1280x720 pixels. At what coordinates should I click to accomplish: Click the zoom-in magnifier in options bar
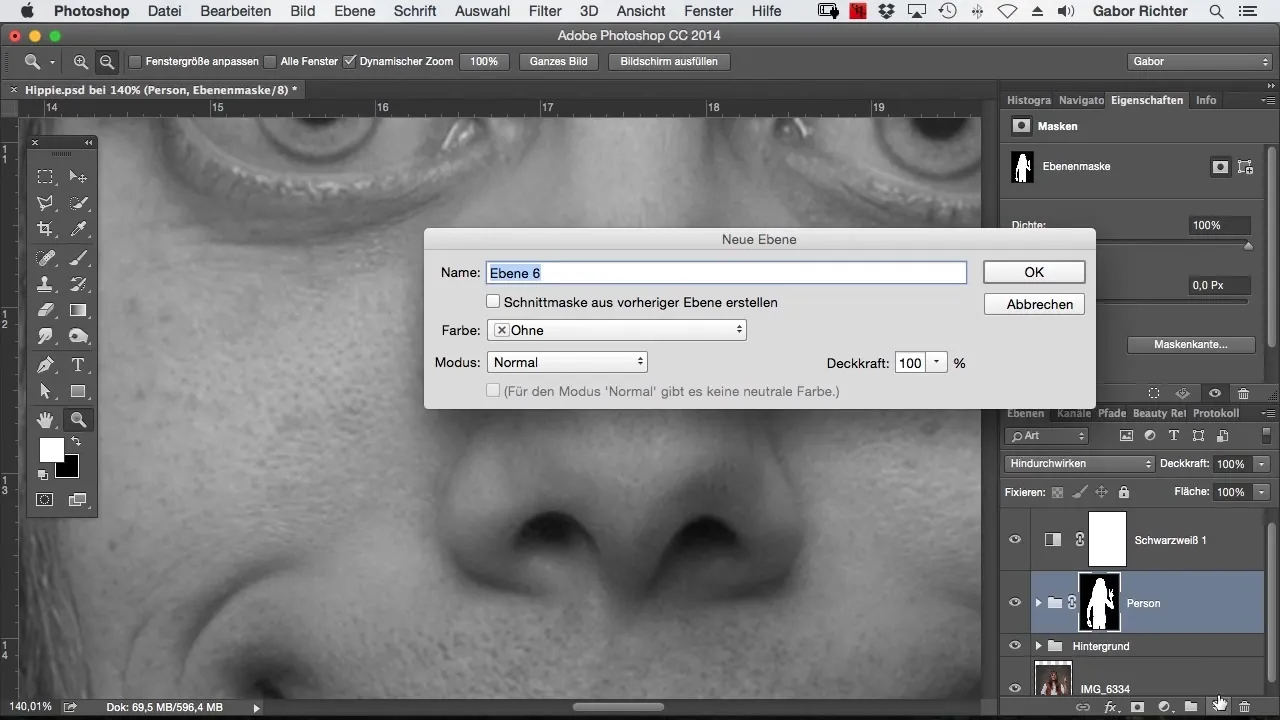coord(81,62)
